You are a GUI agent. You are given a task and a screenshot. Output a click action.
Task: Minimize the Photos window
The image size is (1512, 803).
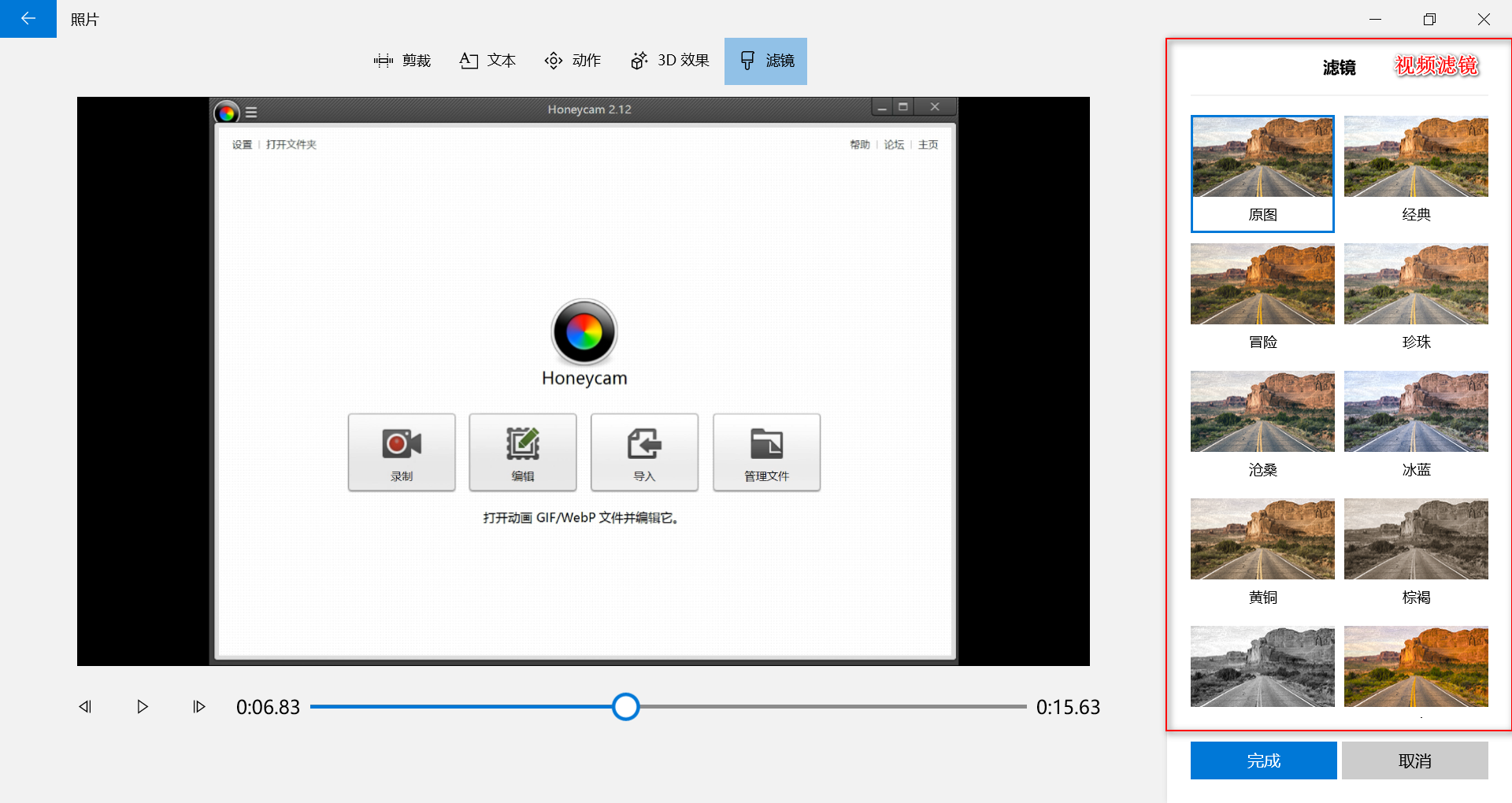(x=1375, y=19)
